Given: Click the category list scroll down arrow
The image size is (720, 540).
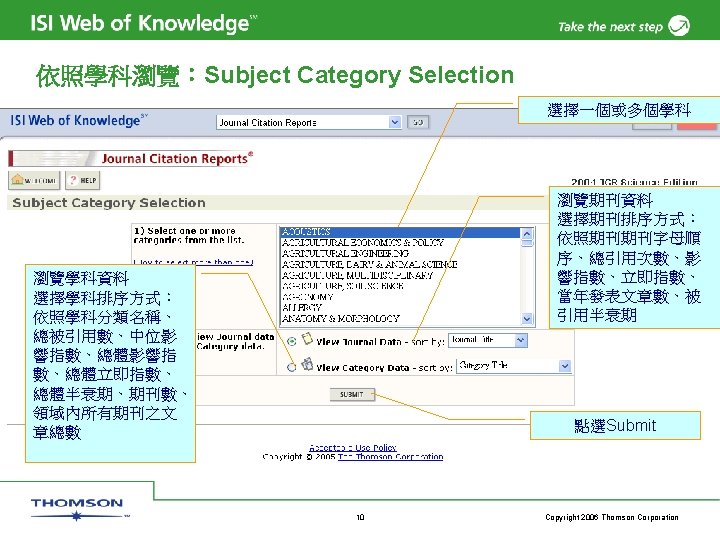Looking at the screenshot, I should 527,318.
